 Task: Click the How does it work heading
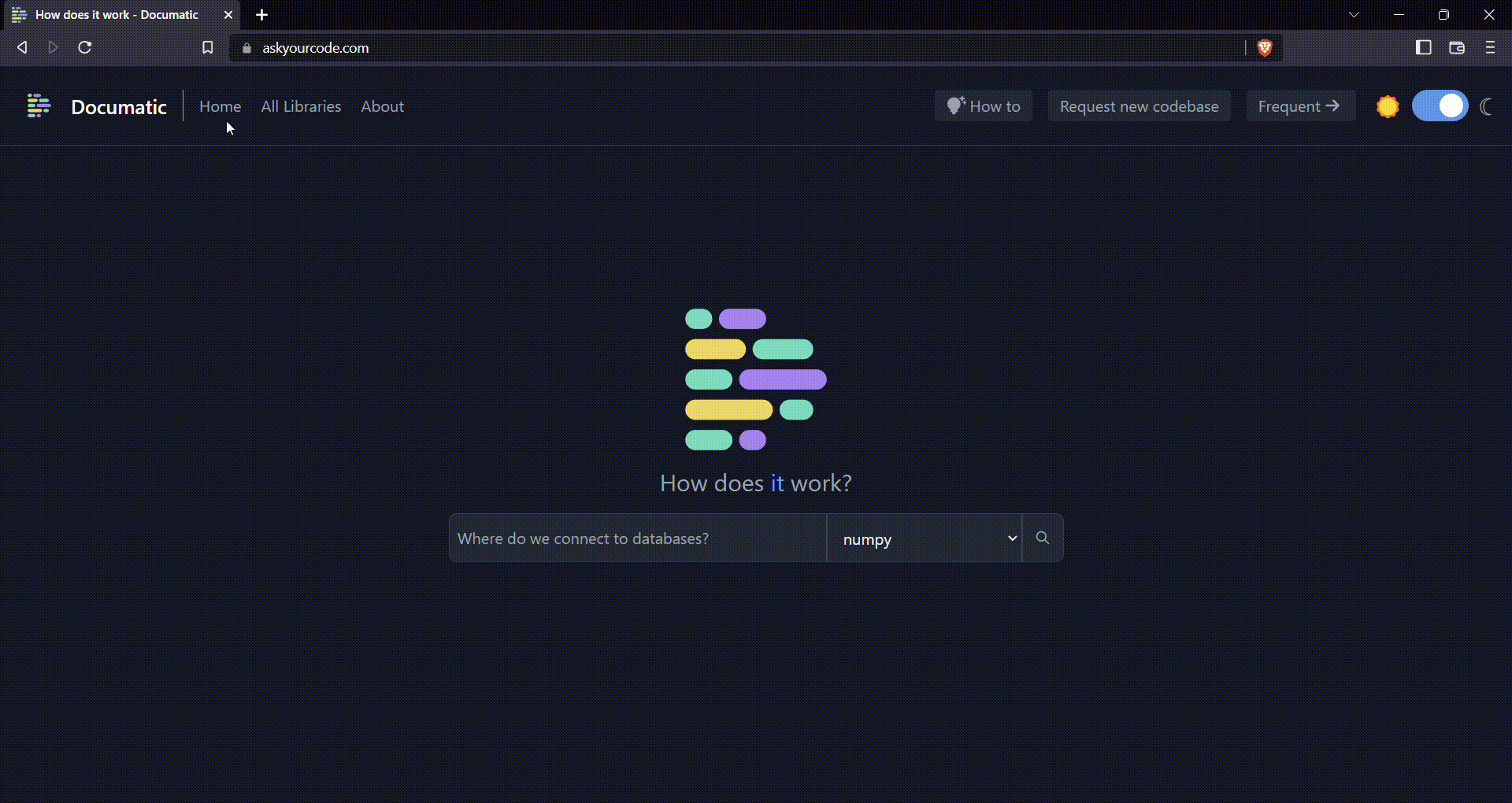tap(756, 483)
